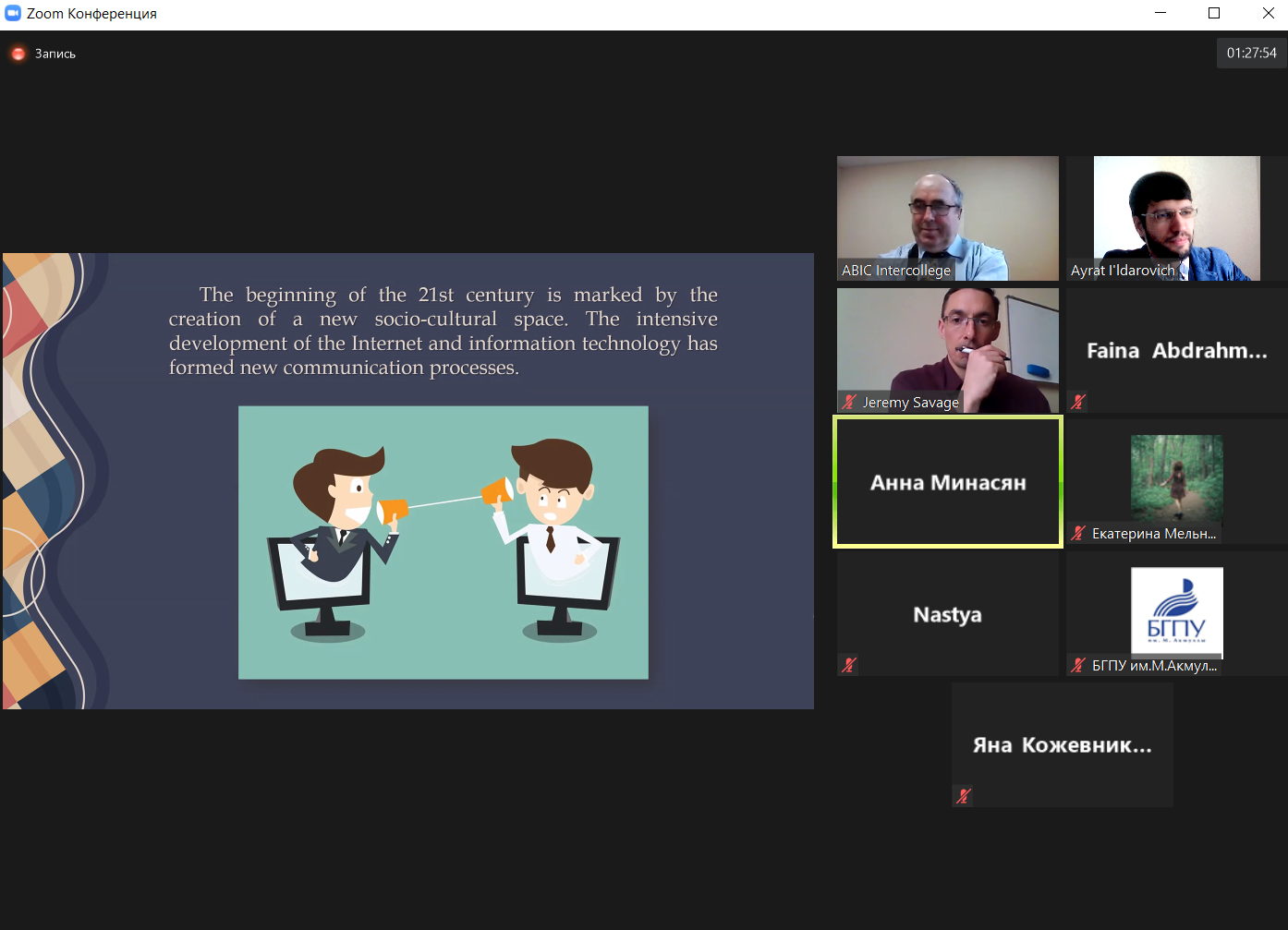
Task: Click the БГПУ university logo avatar
Action: 1176,610
